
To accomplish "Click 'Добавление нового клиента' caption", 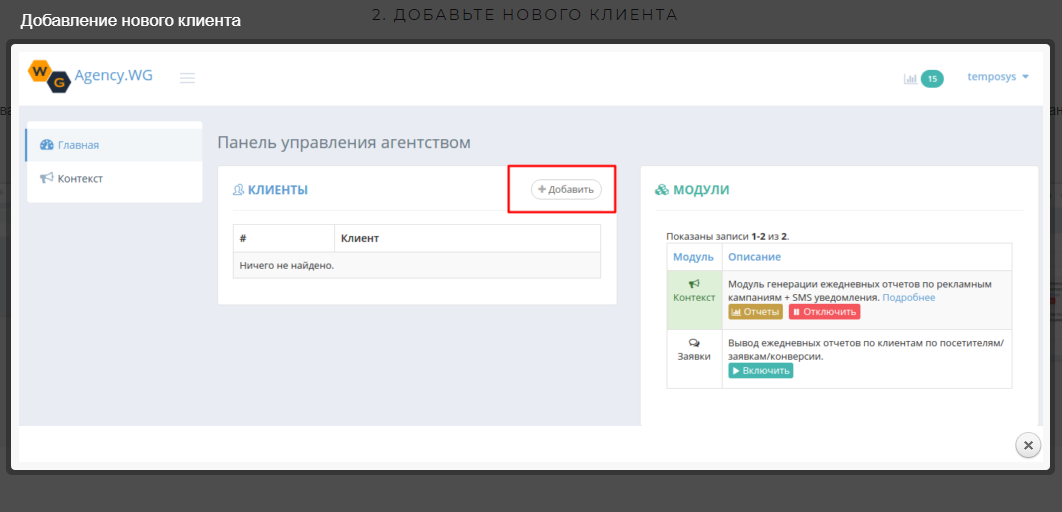I will tap(131, 20).
